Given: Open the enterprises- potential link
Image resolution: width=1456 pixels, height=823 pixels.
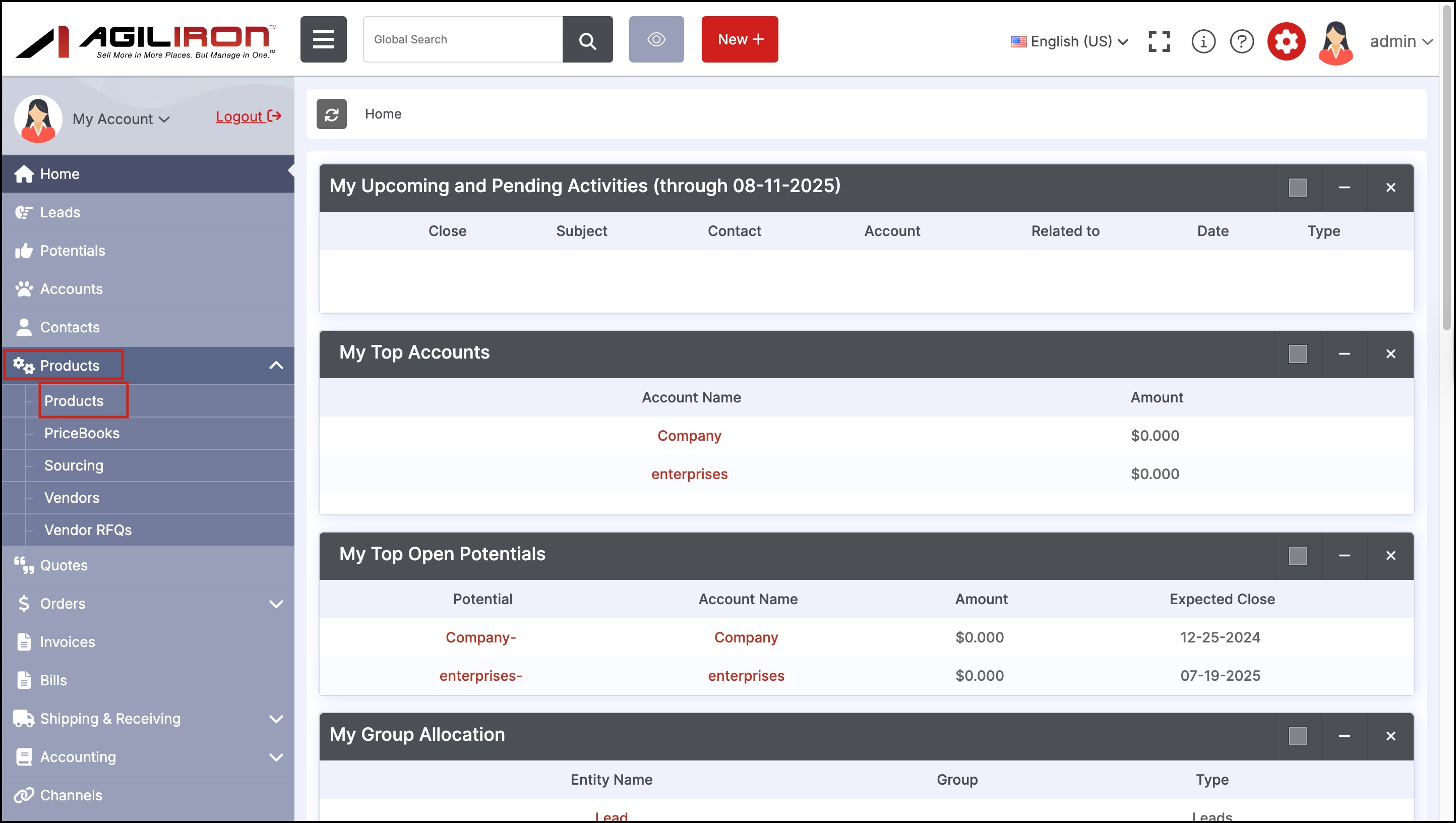Looking at the screenshot, I should pos(480,676).
